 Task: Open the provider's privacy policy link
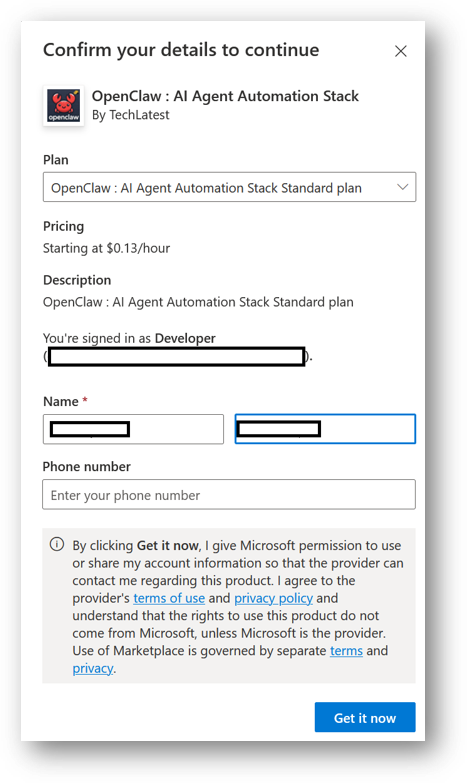pos(274,598)
